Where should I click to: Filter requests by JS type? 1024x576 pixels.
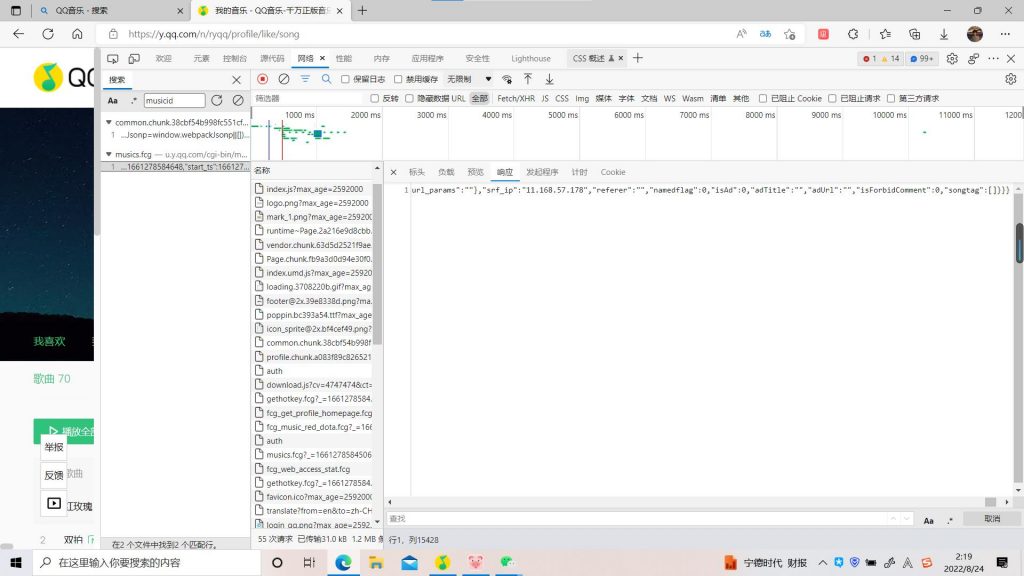coord(545,99)
